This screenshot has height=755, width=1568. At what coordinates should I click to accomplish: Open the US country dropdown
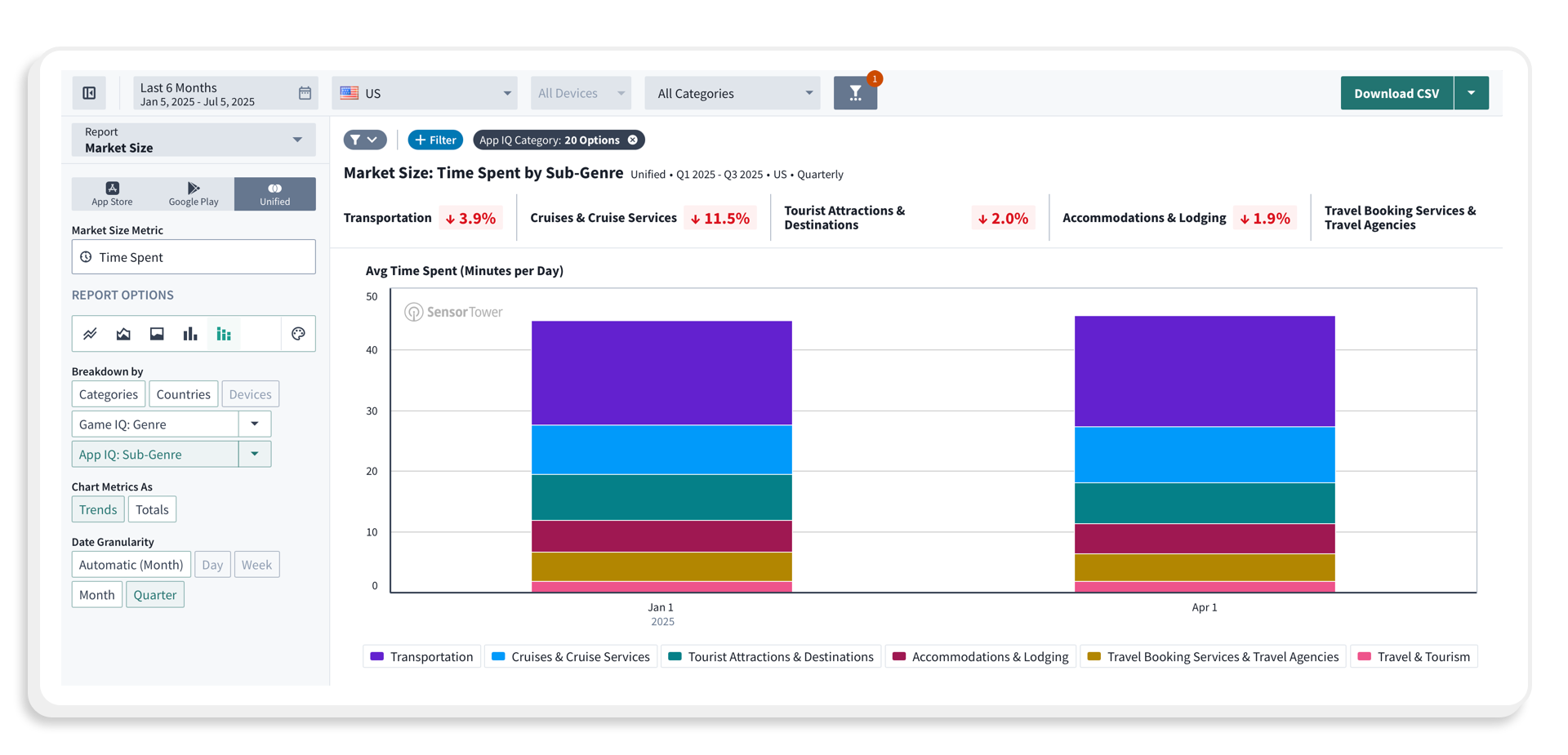coord(425,93)
